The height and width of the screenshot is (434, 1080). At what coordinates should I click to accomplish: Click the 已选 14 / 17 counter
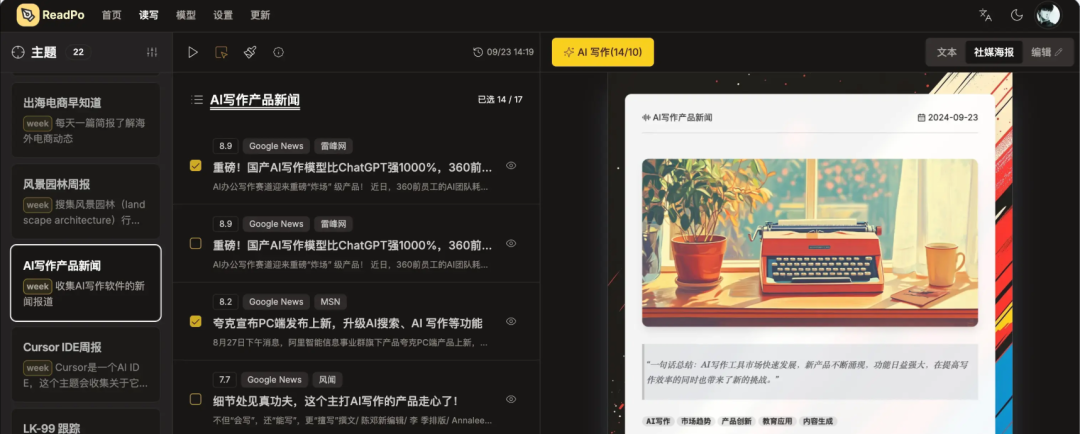(x=500, y=100)
